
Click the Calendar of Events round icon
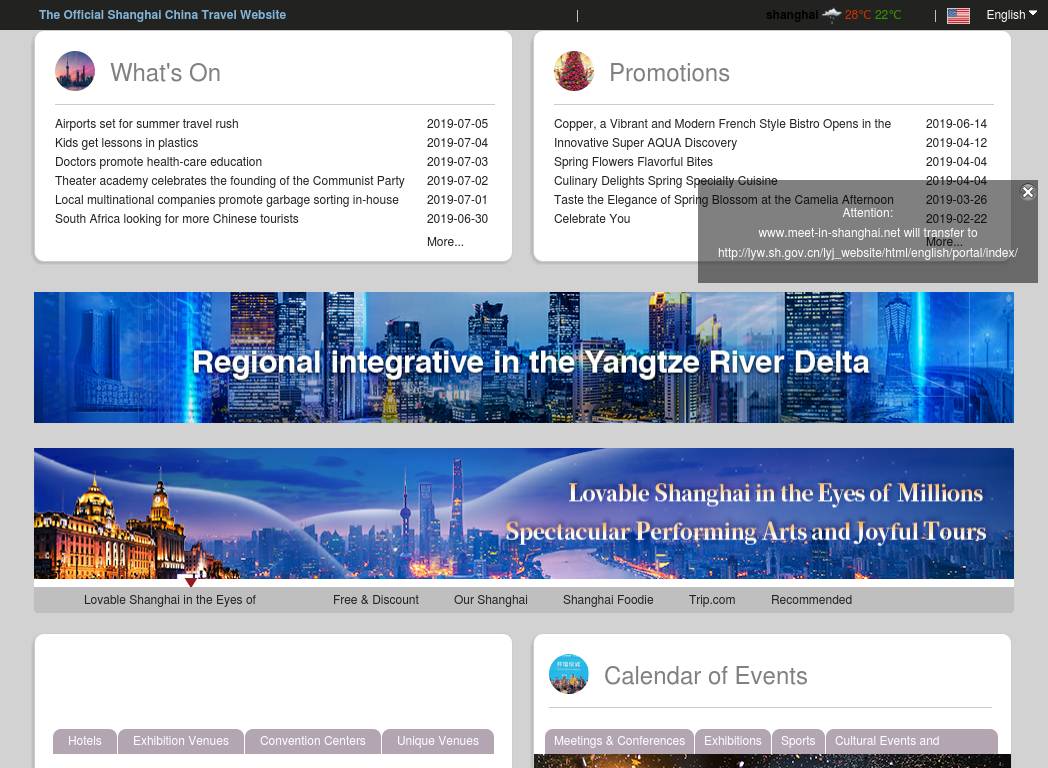(569, 674)
